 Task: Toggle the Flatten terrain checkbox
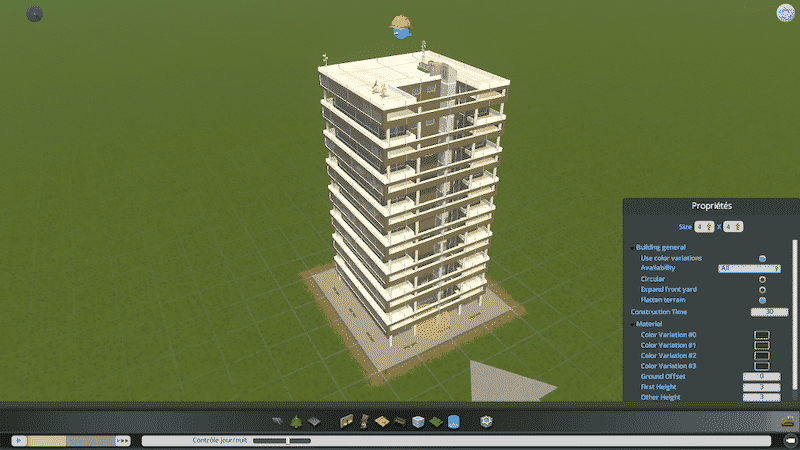(762, 300)
